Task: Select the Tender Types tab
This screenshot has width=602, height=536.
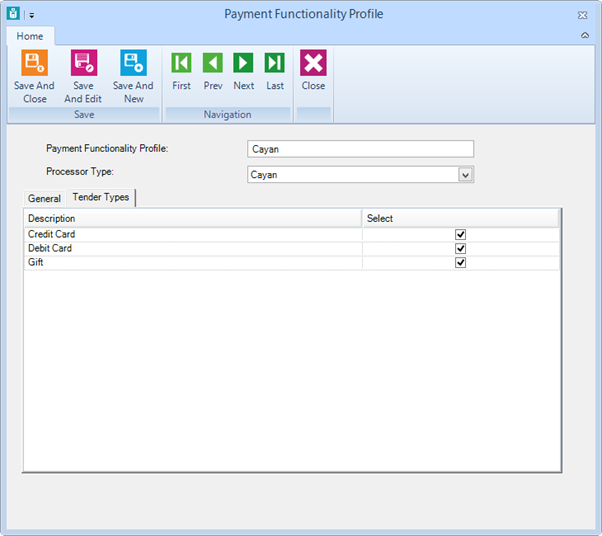Action: point(101,197)
